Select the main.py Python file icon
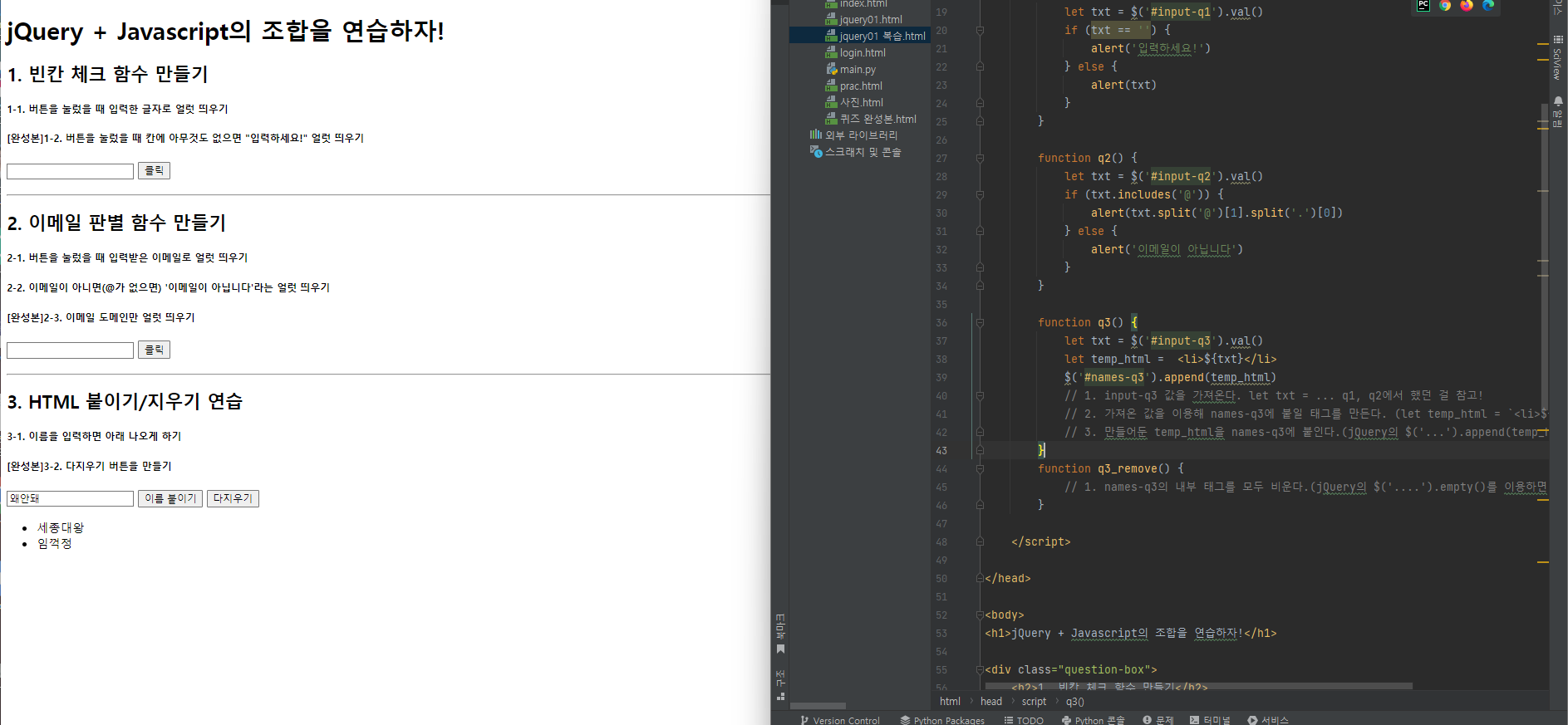The height and width of the screenshot is (725, 1568). [x=831, y=69]
